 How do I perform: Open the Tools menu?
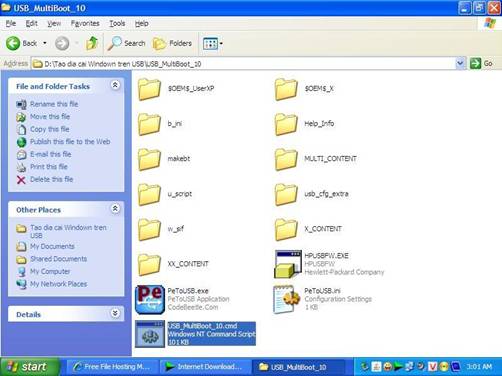[x=117, y=24]
